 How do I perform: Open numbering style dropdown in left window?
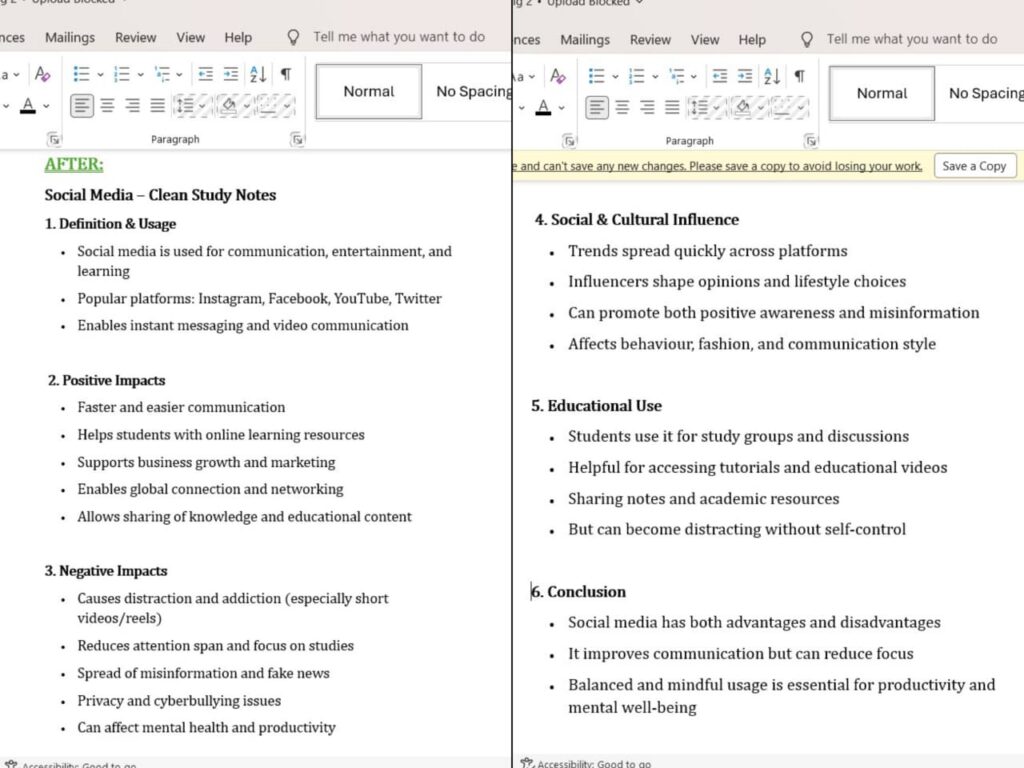[140, 74]
